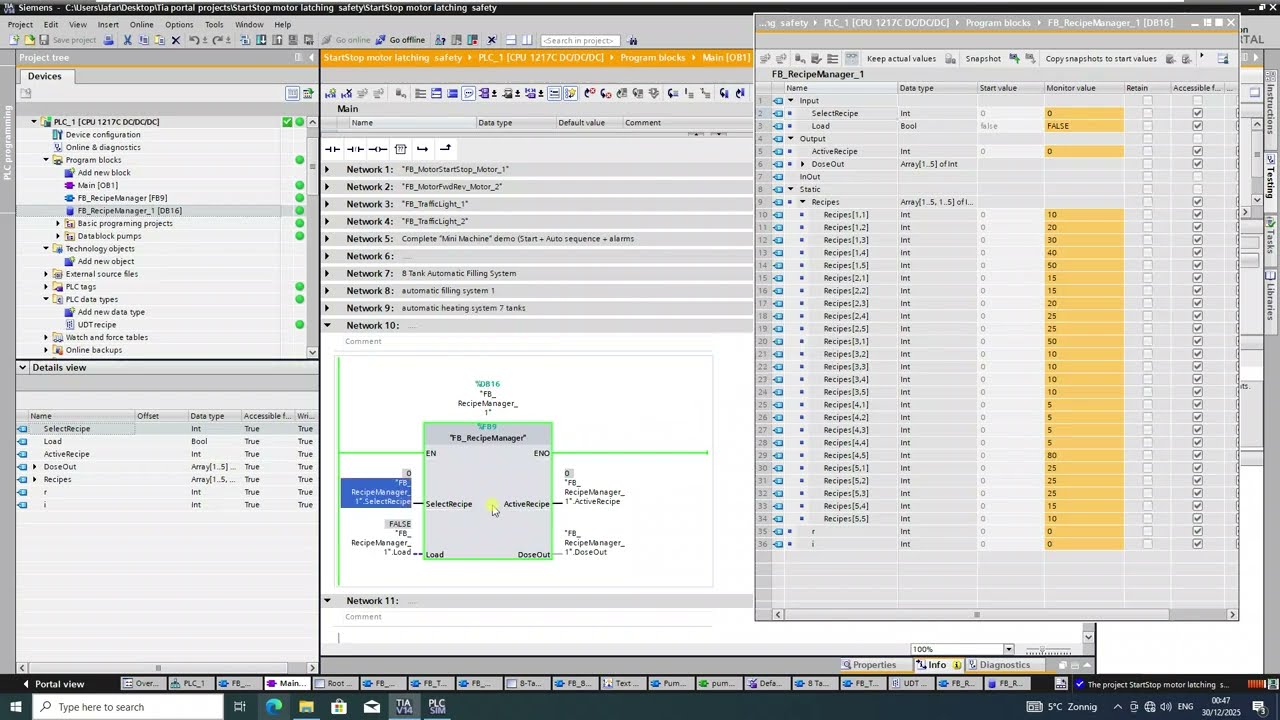Screen dimensions: 1280x720
Task: Click TIA Portal V14 taskbar icon
Action: (404, 706)
